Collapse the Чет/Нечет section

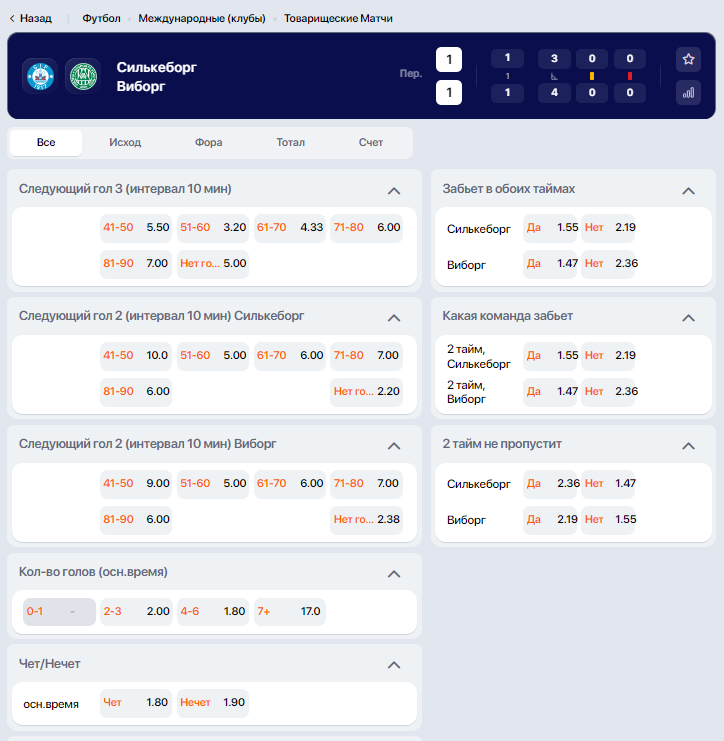pos(394,665)
